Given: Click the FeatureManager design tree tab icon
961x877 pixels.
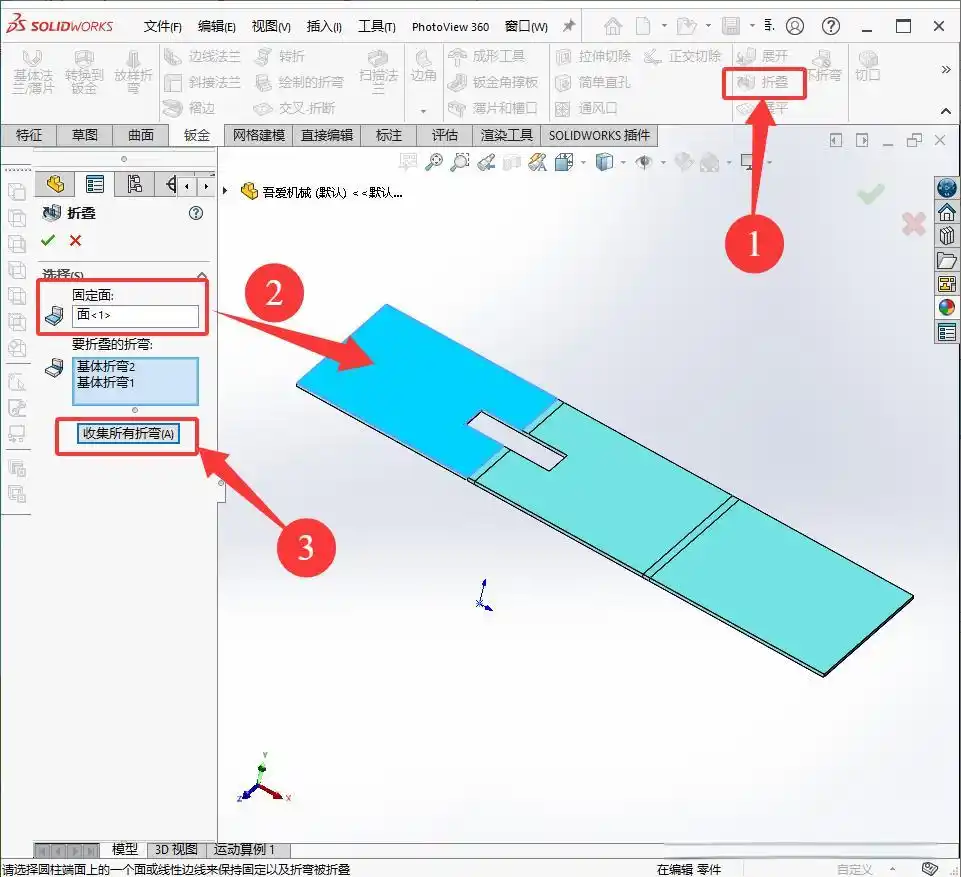Looking at the screenshot, I should point(55,184).
